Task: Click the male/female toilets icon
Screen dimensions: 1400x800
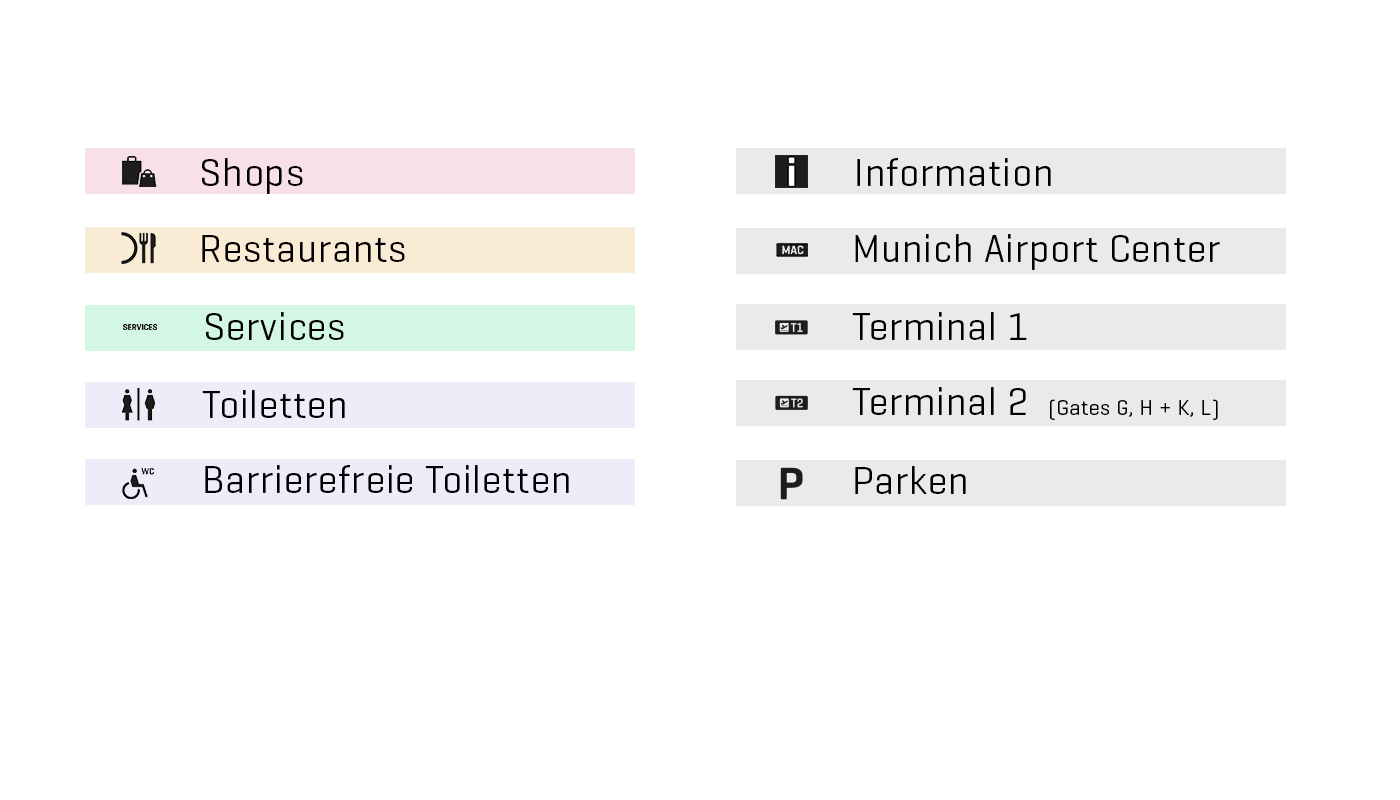Action: click(x=139, y=405)
